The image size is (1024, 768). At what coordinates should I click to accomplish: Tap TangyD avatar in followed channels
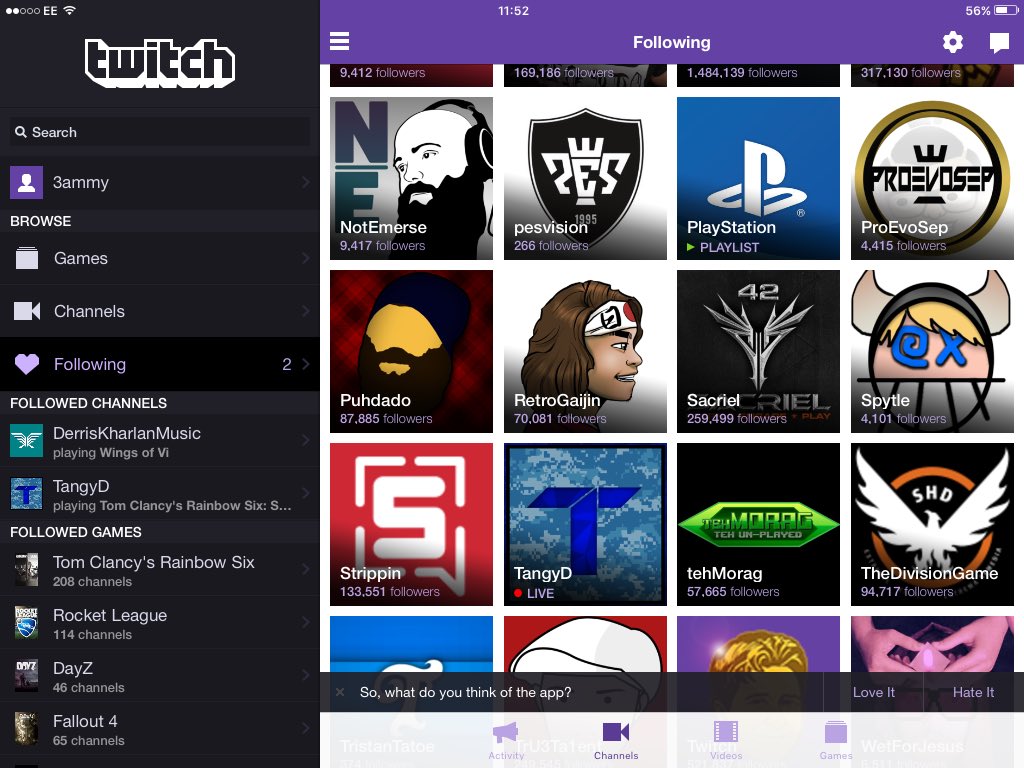point(27,493)
